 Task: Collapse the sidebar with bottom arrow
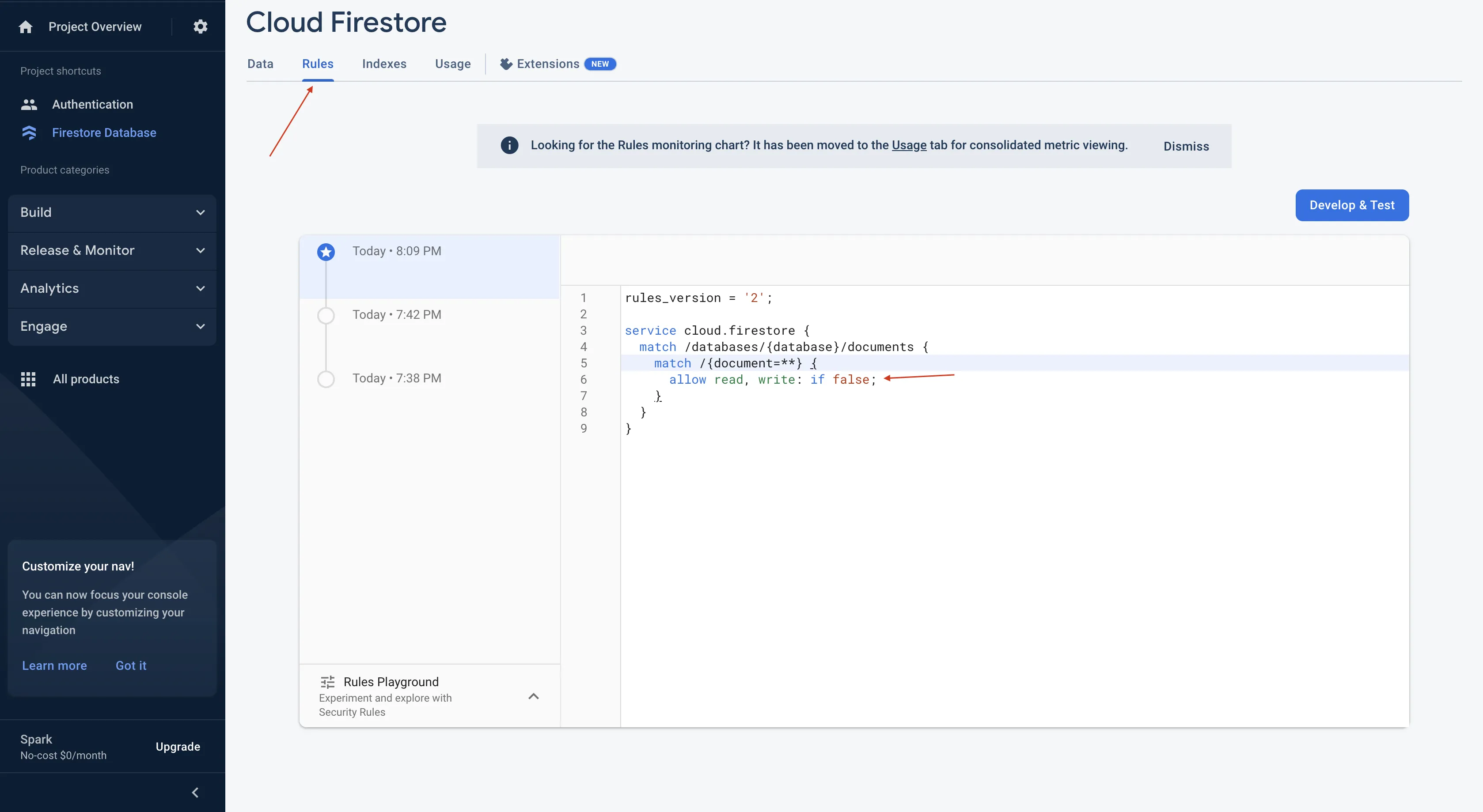click(x=195, y=793)
